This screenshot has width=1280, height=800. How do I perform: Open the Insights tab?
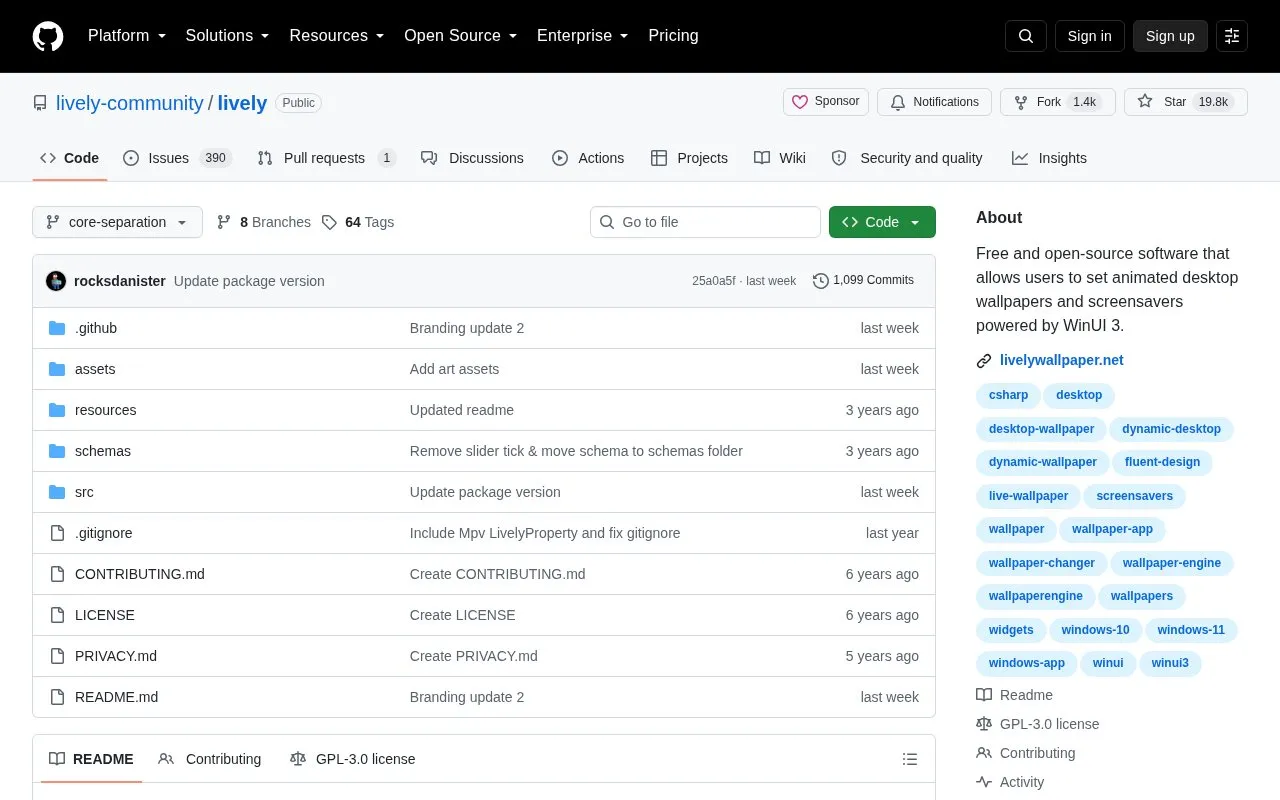[x=1049, y=158]
